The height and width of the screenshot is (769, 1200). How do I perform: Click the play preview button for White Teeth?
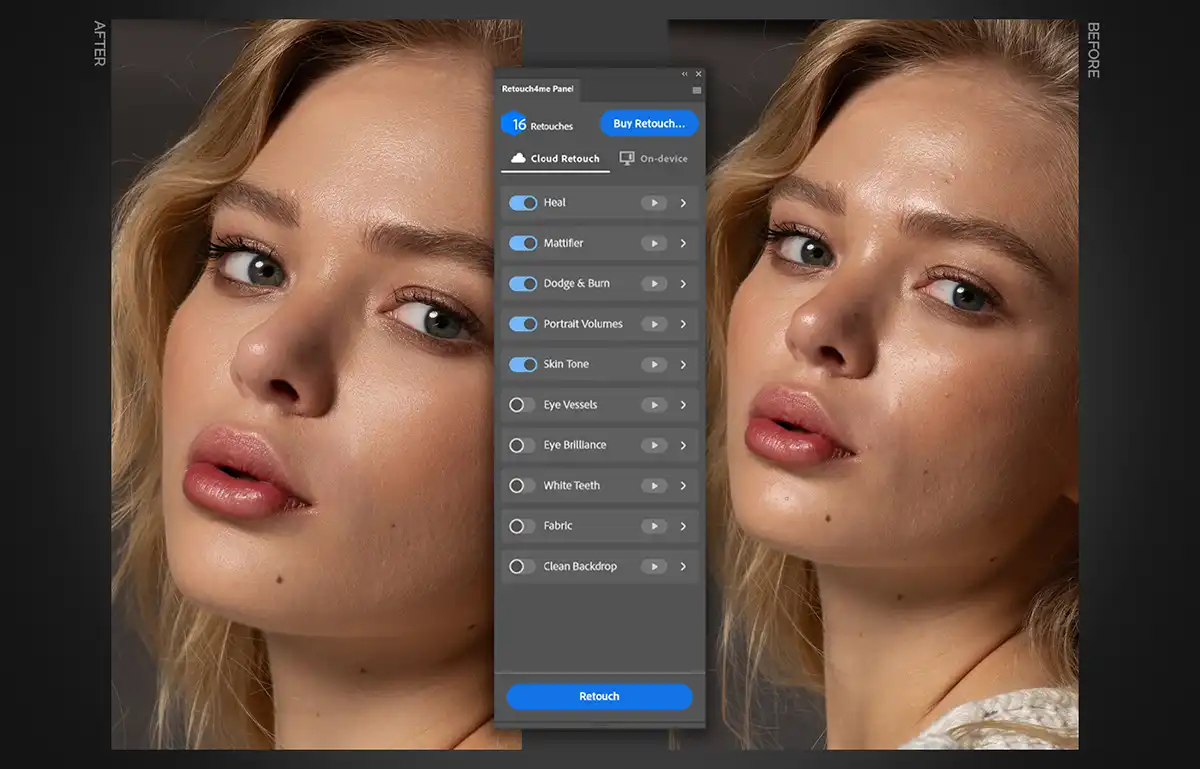pos(653,486)
